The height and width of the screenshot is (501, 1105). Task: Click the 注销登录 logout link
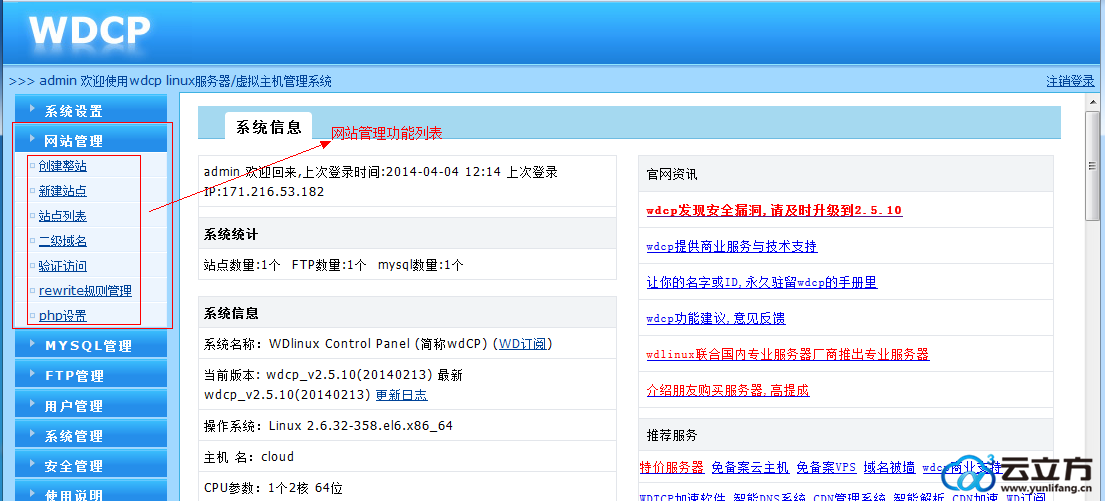1070,81
